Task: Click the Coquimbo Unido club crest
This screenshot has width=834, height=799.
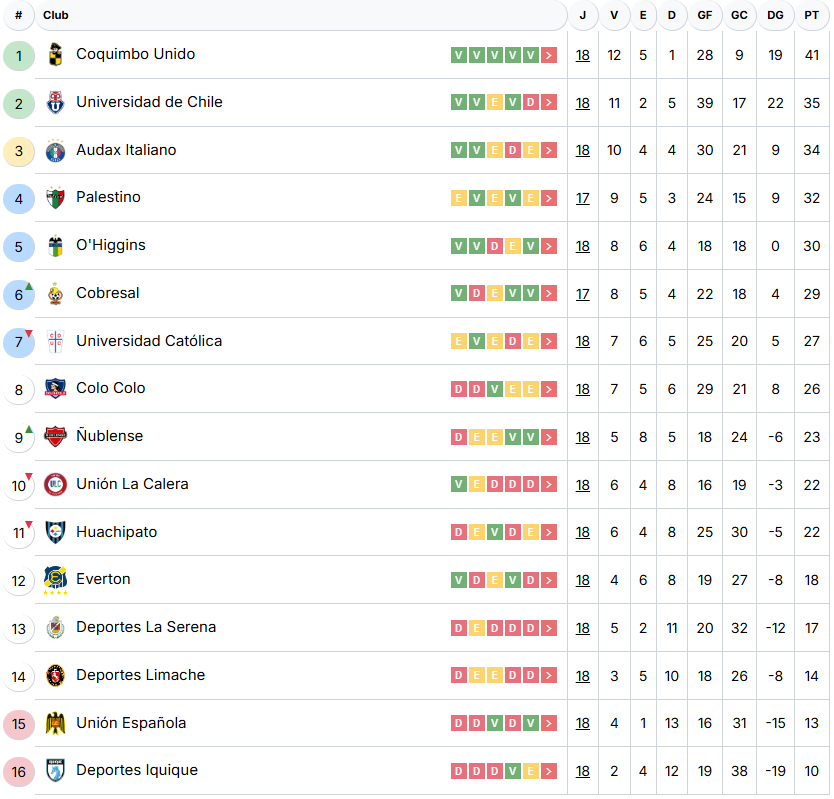Action: click(56, 55)
